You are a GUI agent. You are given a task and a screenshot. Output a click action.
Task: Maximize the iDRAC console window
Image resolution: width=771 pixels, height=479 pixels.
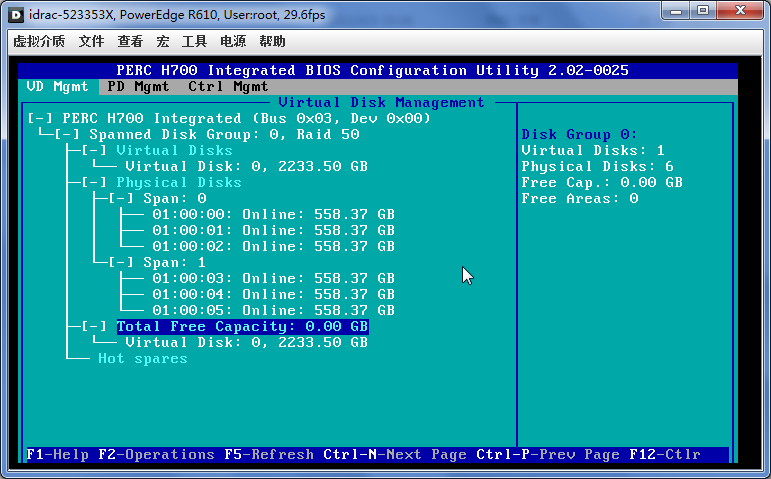[x=703, y=11]
